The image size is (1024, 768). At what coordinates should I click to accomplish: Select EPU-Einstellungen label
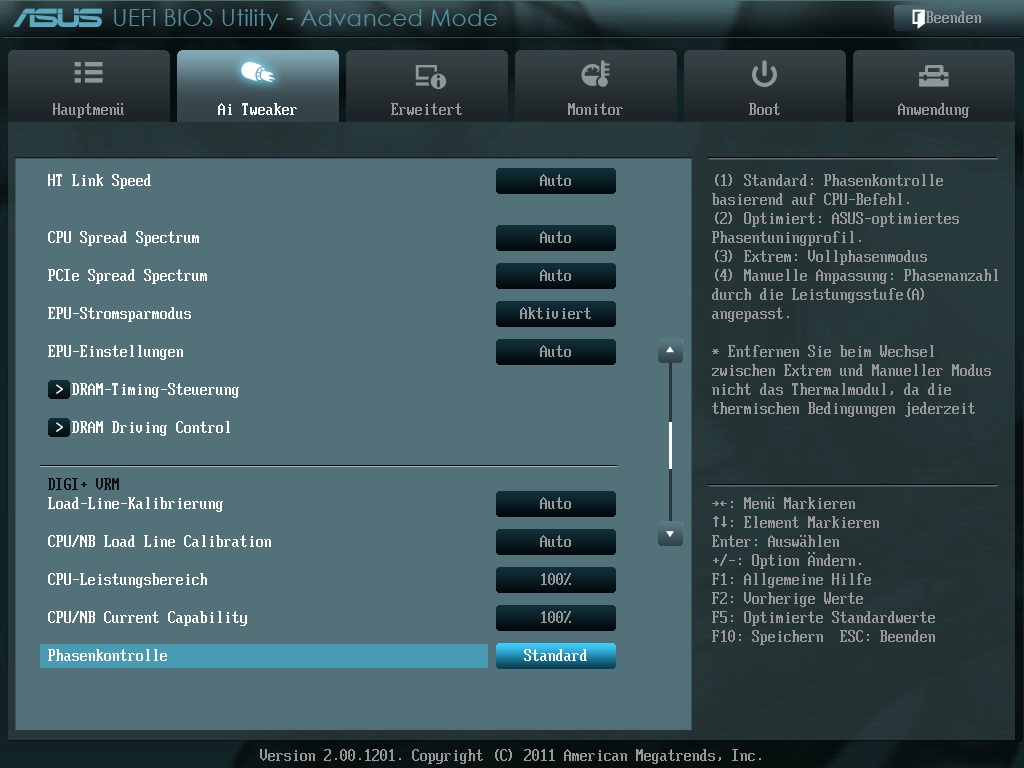(x=116, y=352)
